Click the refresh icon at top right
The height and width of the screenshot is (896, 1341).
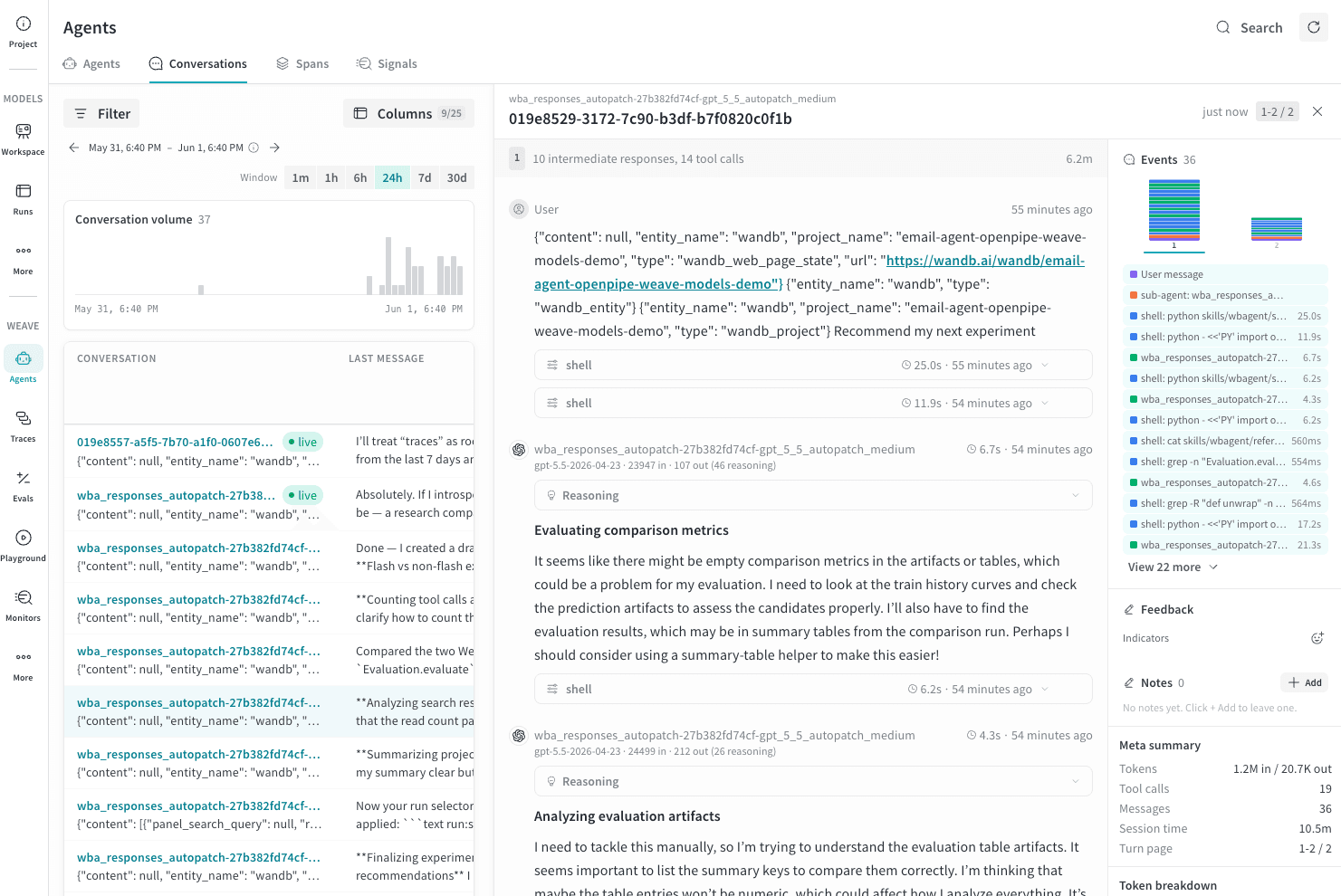click(1314, 27)
